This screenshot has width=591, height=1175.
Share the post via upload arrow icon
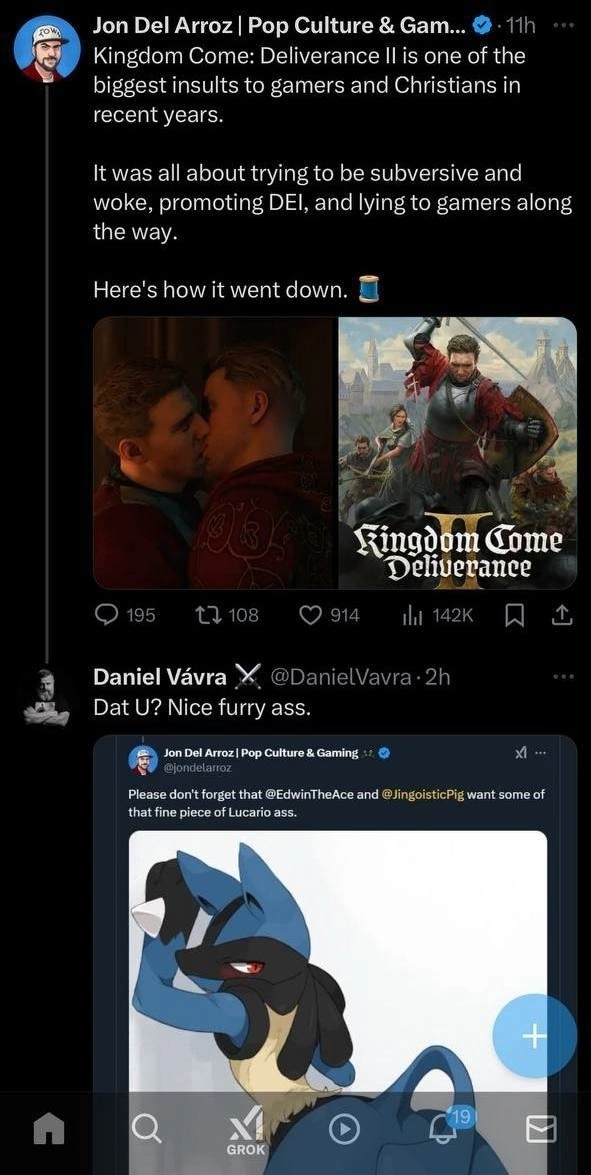pyautogui.click(x=562, y=615)
